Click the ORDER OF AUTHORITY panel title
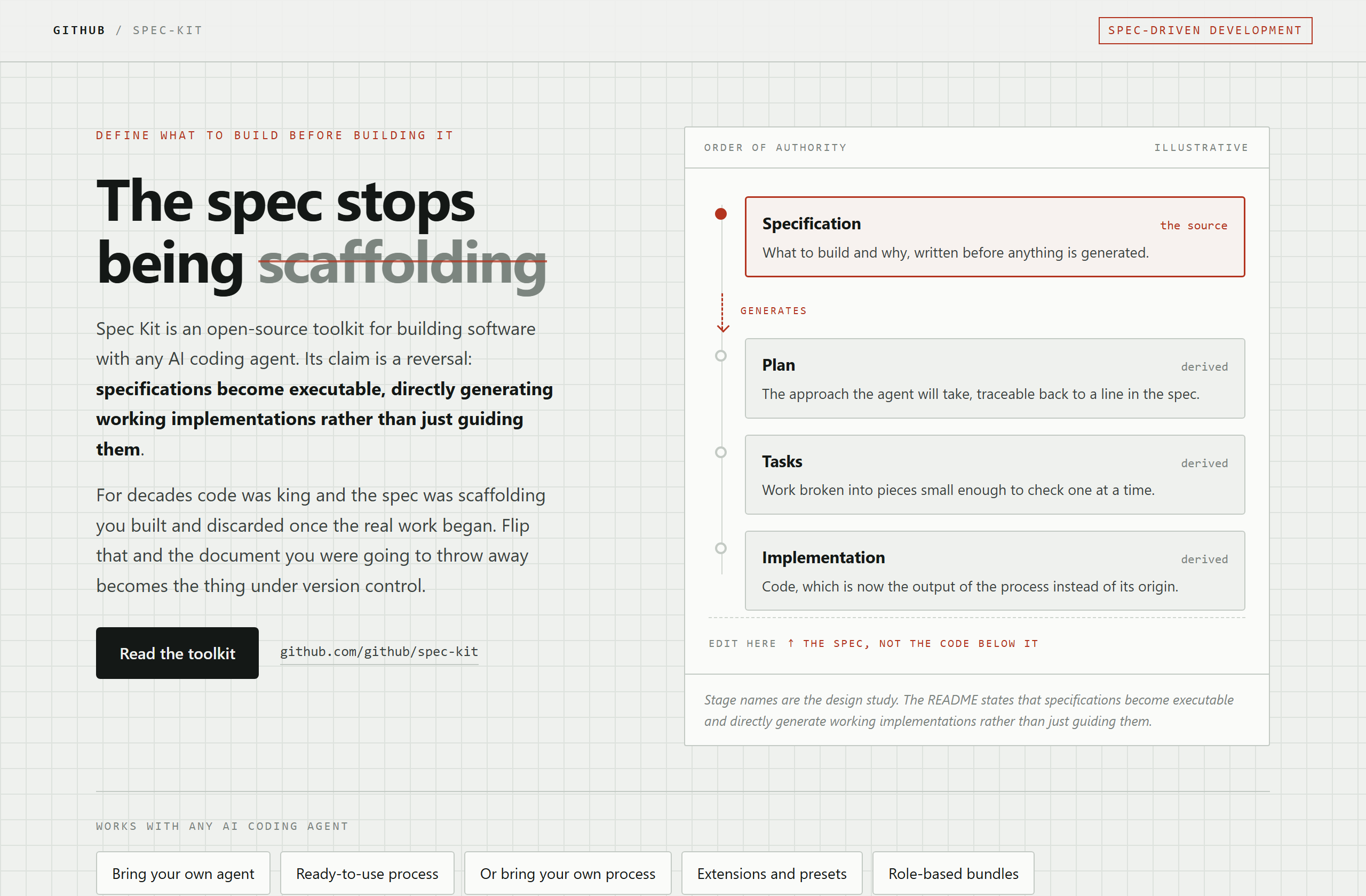 [x=775, y=147]
